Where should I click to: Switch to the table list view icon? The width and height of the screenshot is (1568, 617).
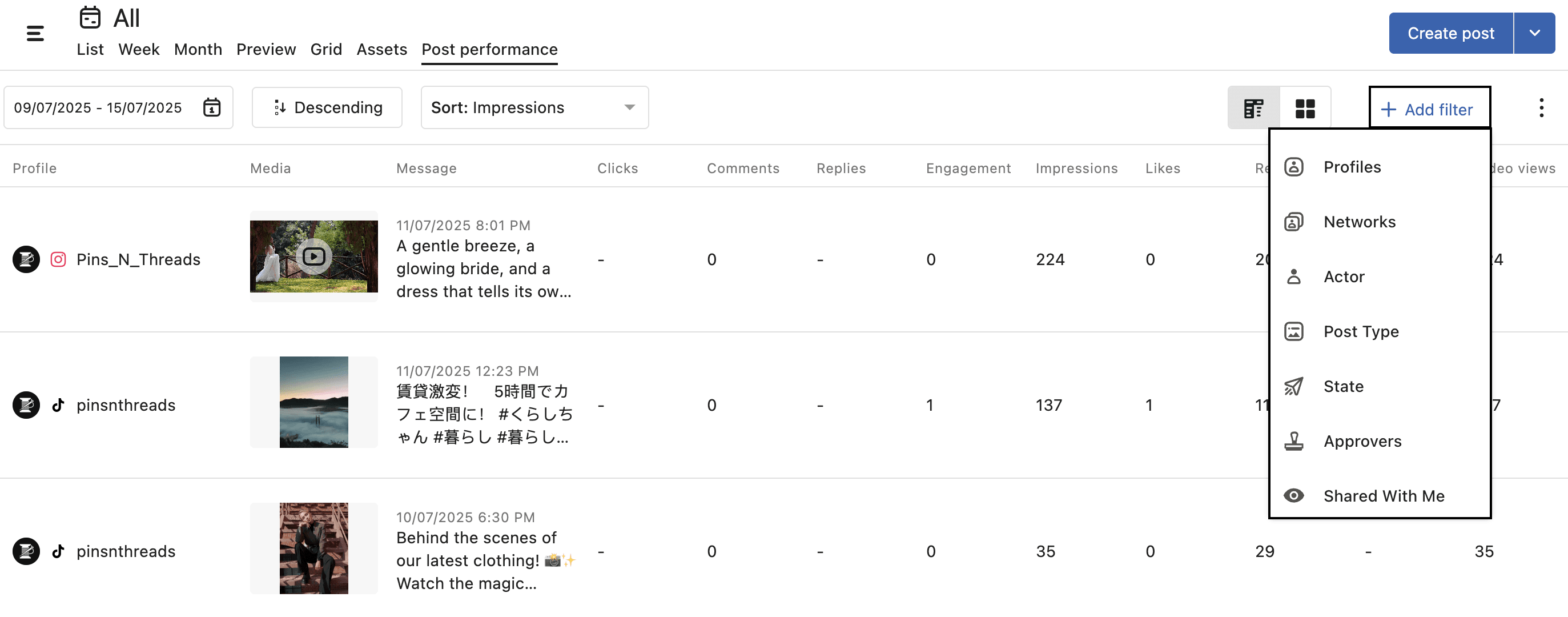coord(1253,109)
